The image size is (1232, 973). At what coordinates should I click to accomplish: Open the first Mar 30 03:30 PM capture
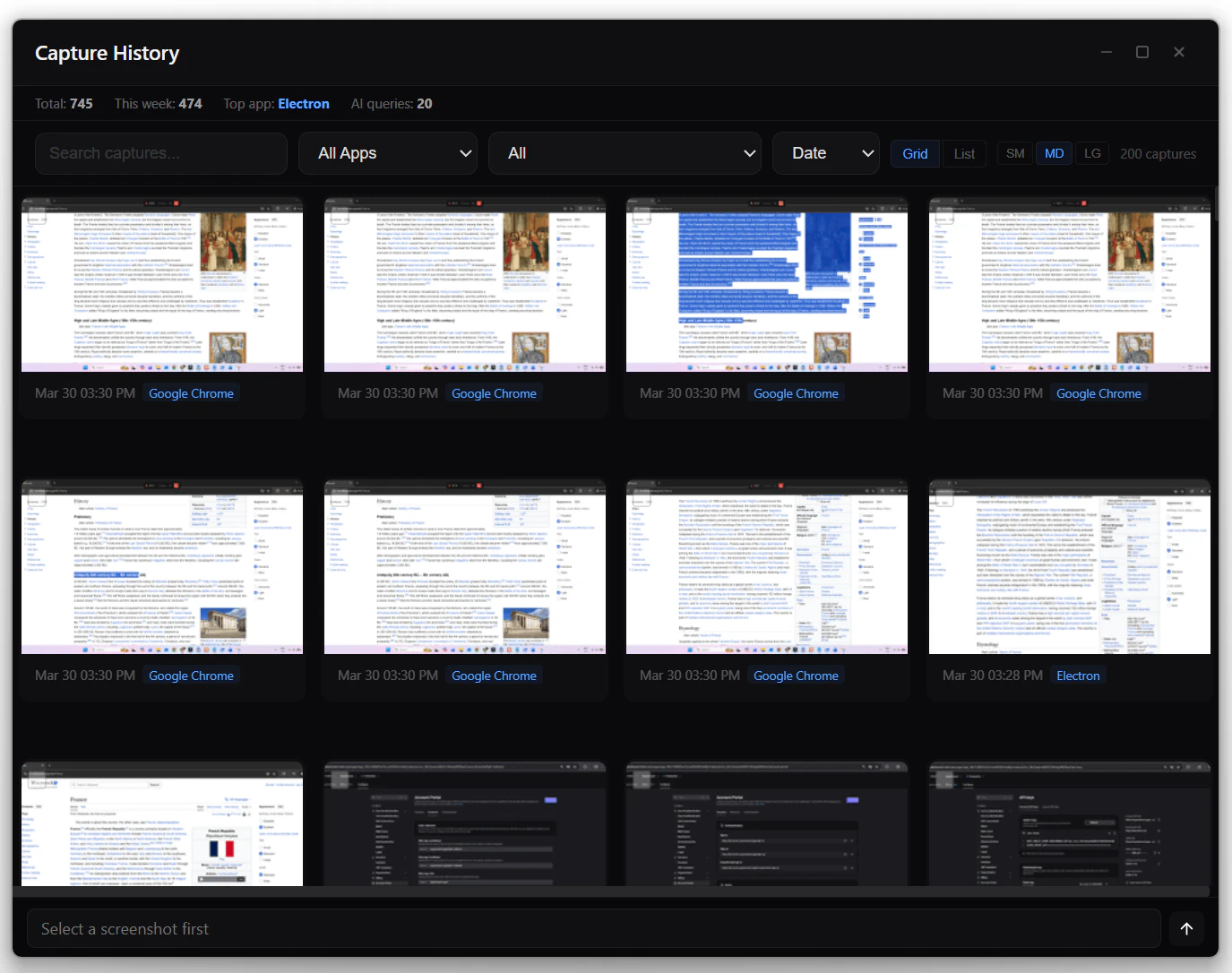[162, 284]
